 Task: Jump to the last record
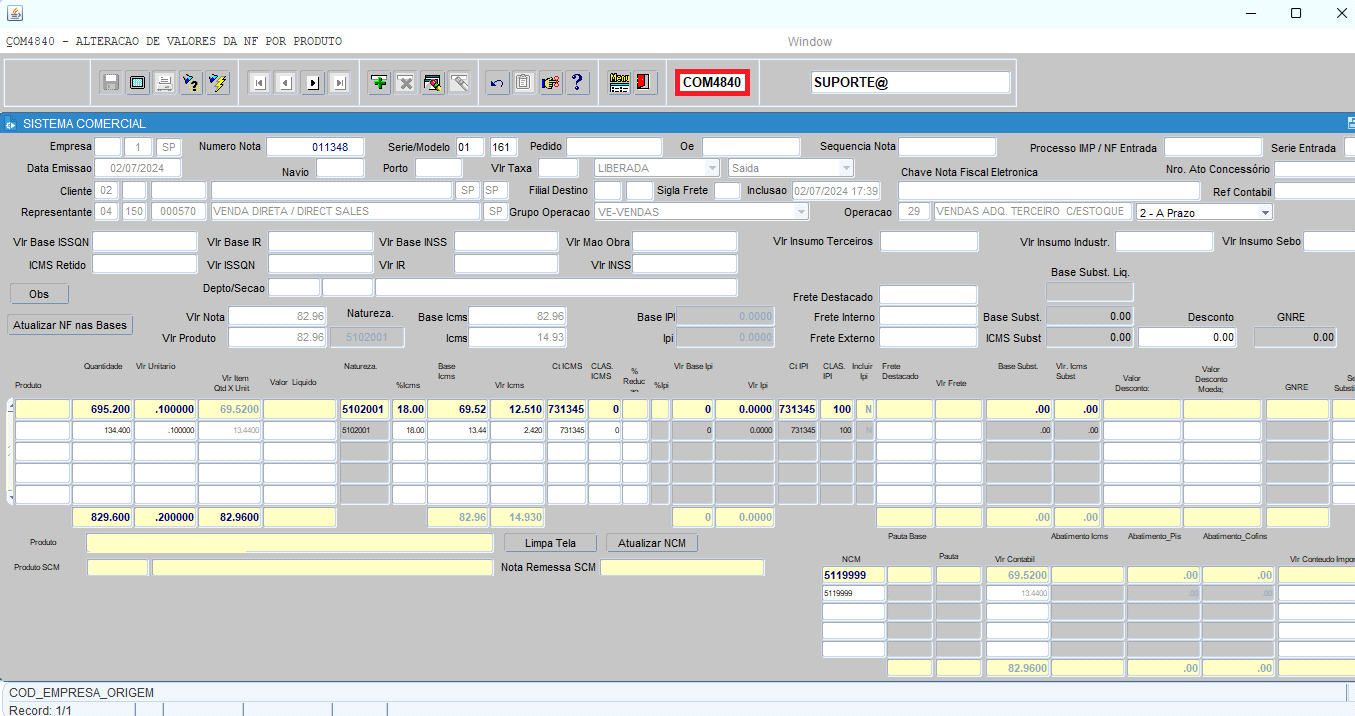340,83
